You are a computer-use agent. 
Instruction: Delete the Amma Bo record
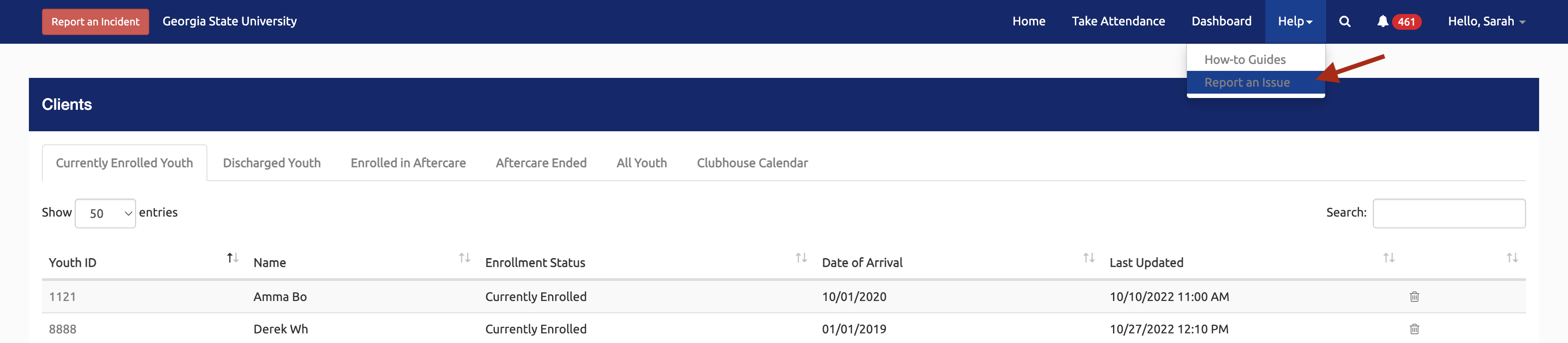point(1414,297)
